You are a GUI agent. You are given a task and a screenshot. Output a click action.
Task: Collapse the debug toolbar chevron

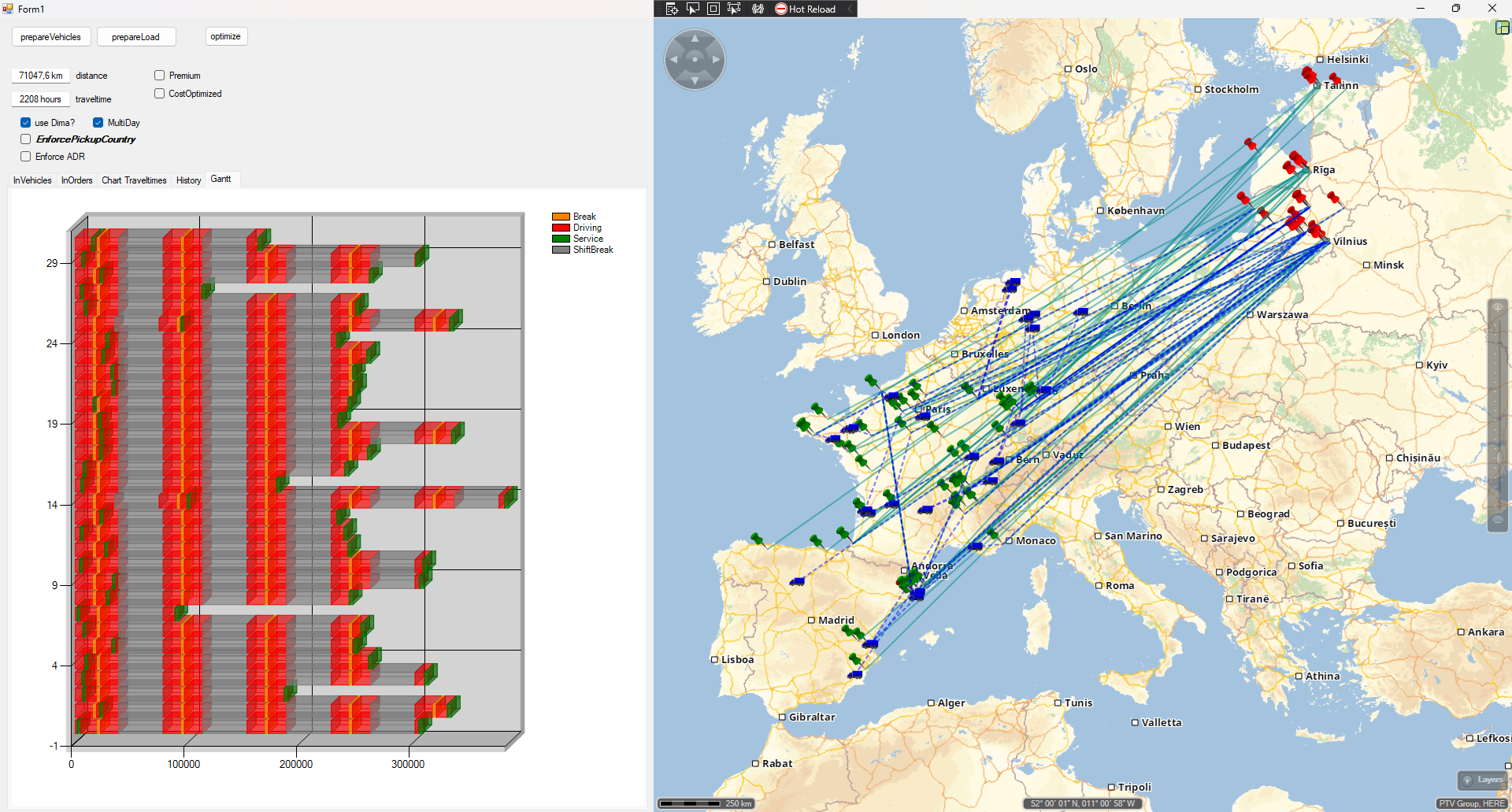click(x=850, y=9)
